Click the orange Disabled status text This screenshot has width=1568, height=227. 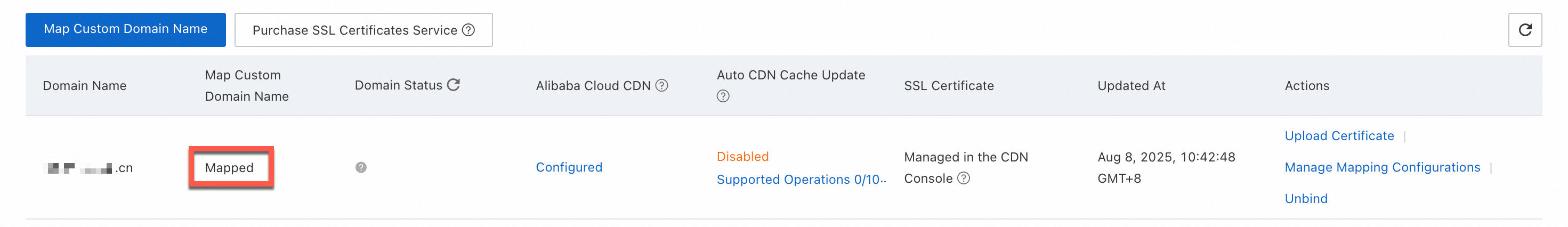(x=742, y=157)
